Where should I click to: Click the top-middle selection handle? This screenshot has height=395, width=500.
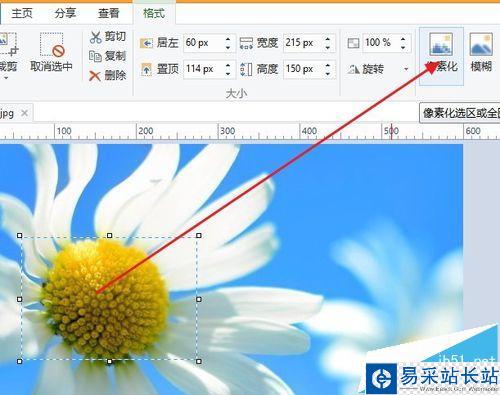click(x=109, y=236)
